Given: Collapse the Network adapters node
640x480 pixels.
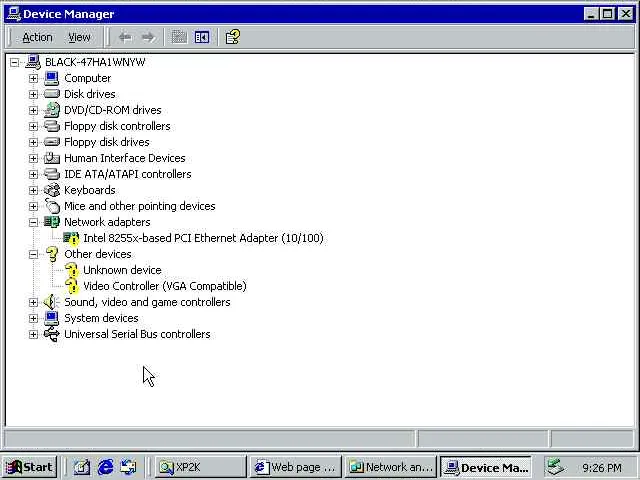Looking at the screenshot, I should (x=33, y=222).
